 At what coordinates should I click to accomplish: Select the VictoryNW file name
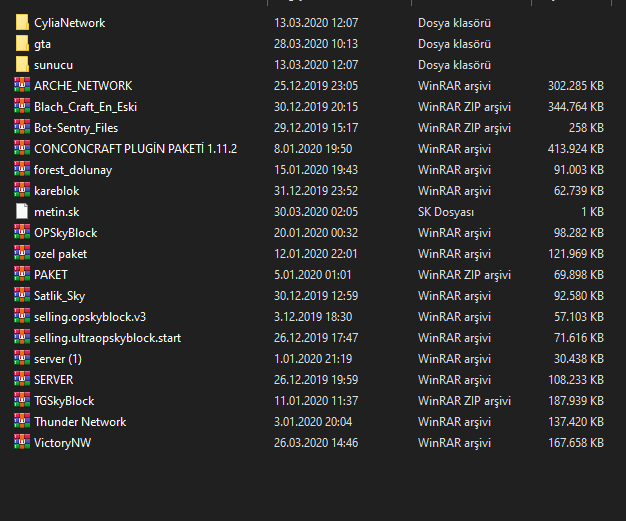coord(62,443)
